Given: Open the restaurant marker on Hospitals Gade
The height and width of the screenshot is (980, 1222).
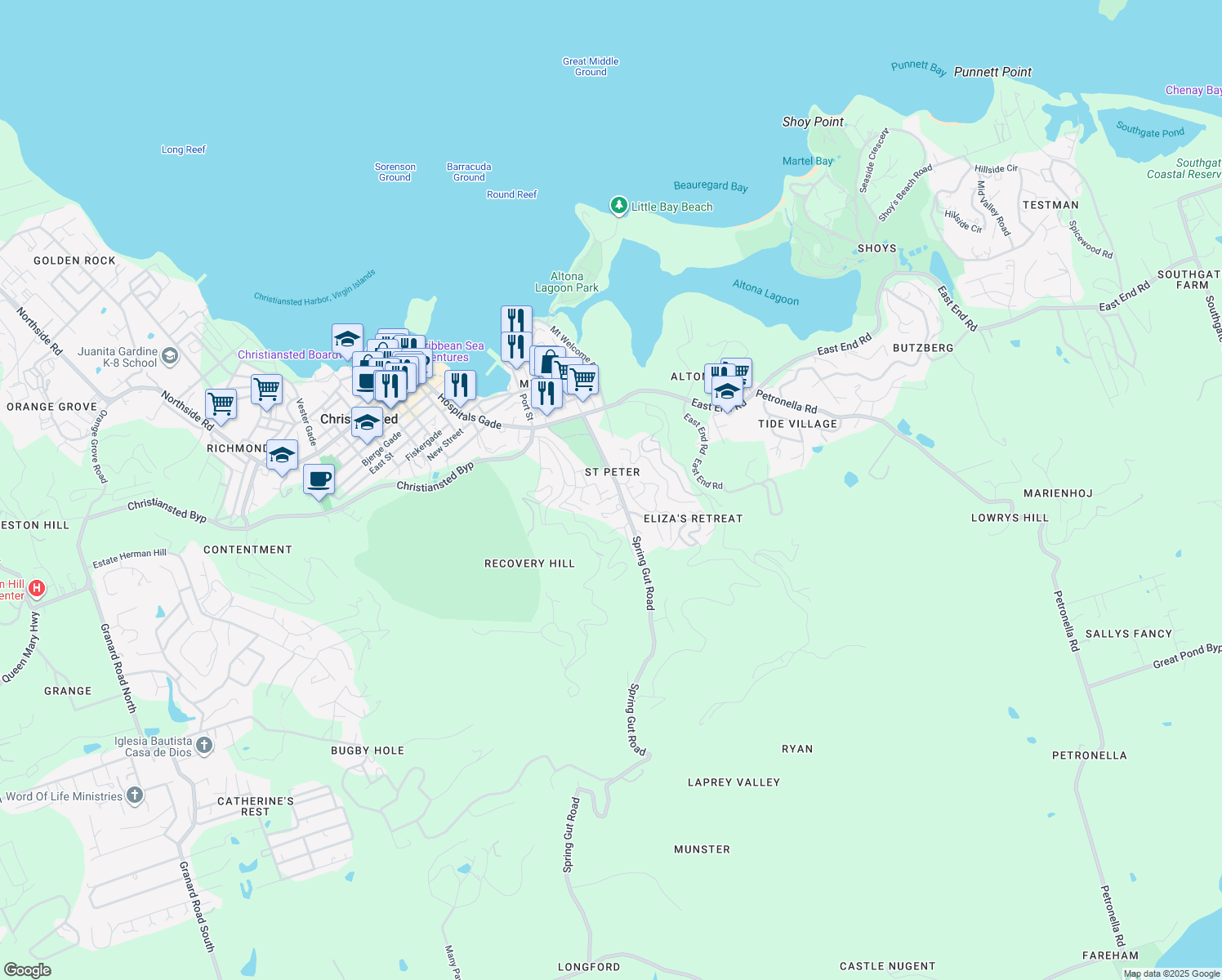Looking at the screenshot, I should pos(460,385).
